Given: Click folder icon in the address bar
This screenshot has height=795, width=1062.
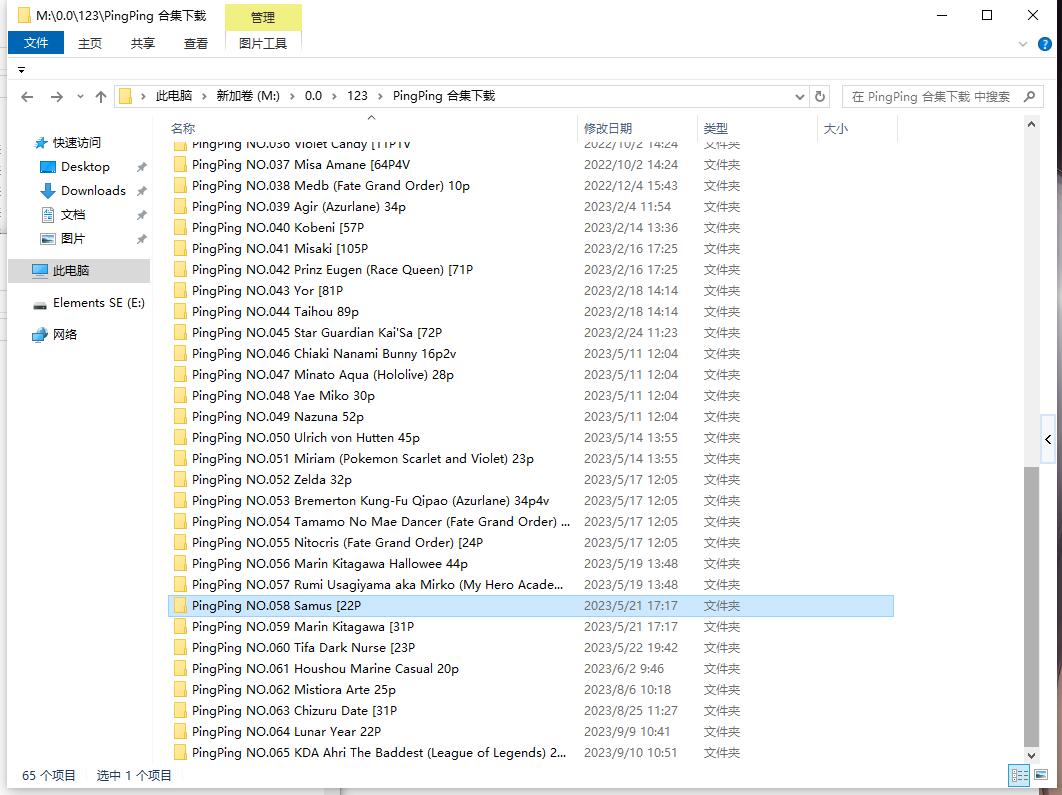Looking at the screenshot, I should pyautogui.click(x=125, y=96).
